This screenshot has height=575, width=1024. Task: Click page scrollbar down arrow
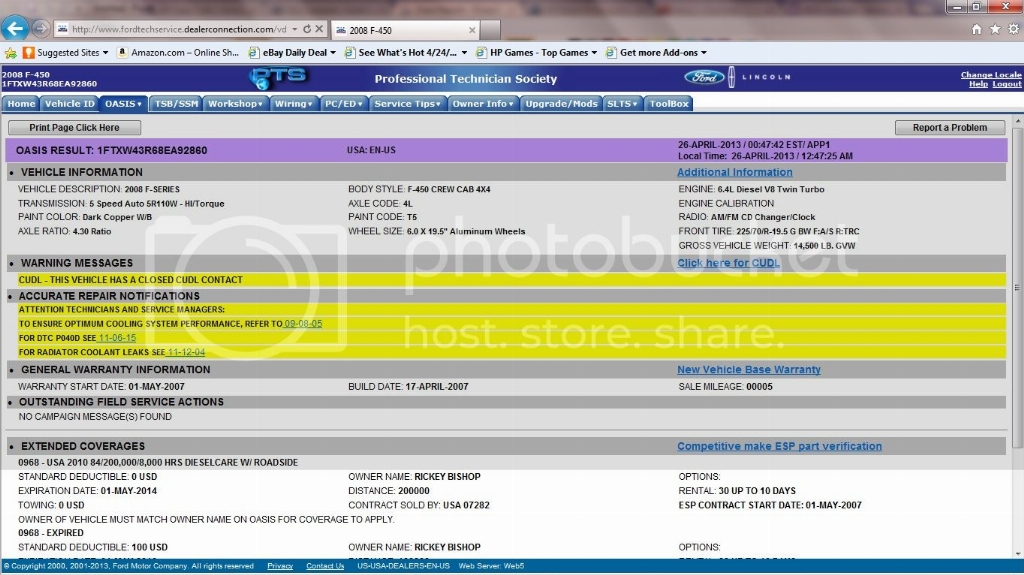[1017, 553]
